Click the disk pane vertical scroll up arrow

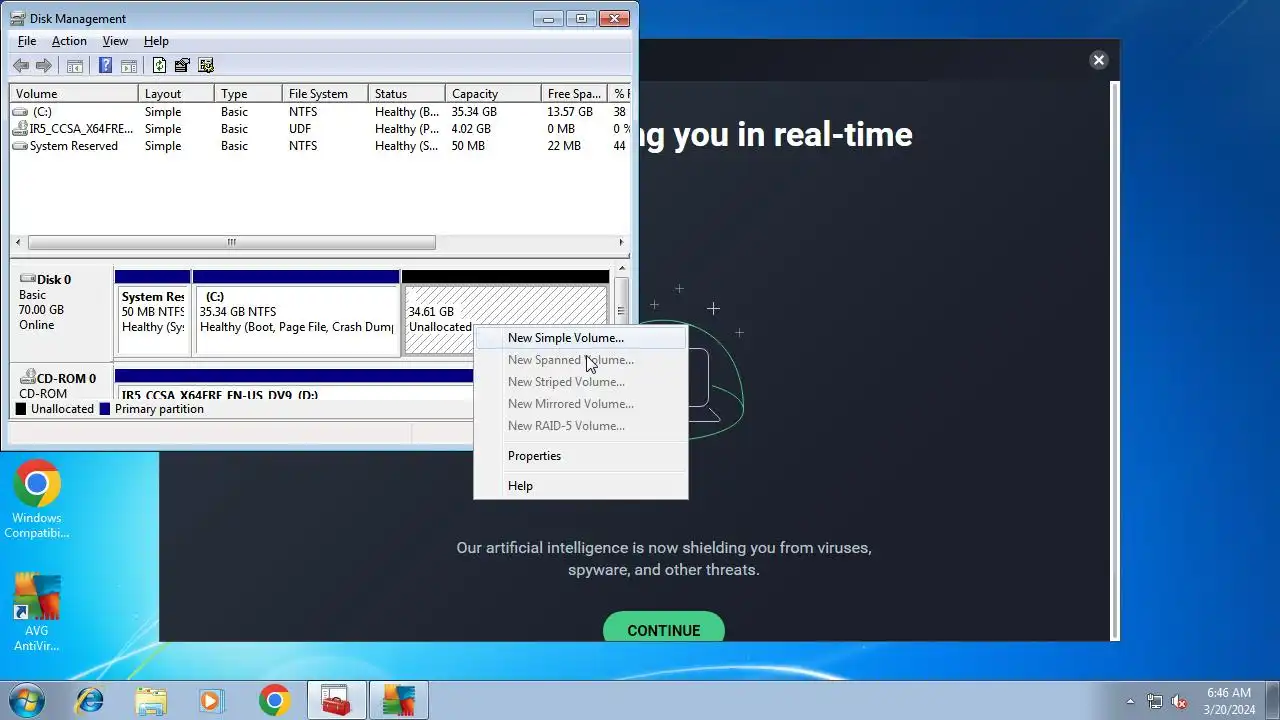tap(621, 269)
